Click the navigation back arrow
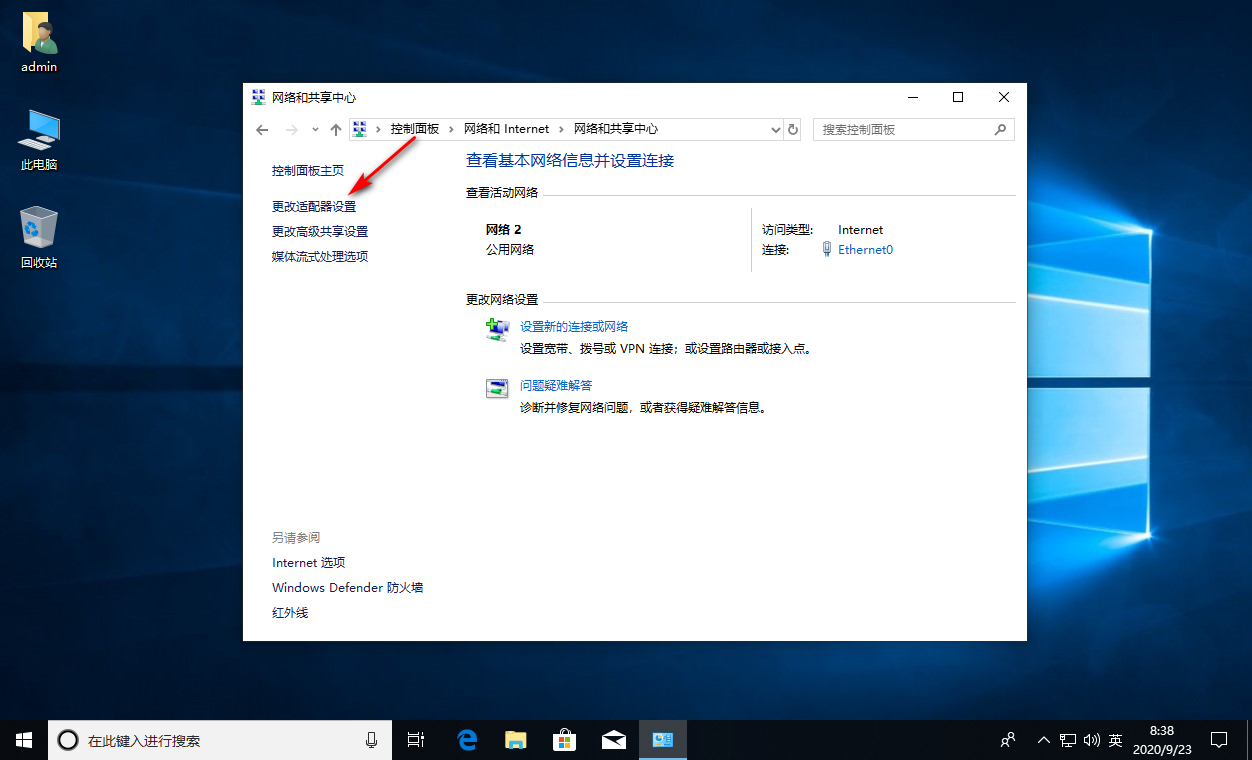Viewport: 1252px width, 760px height. (262, 129)
